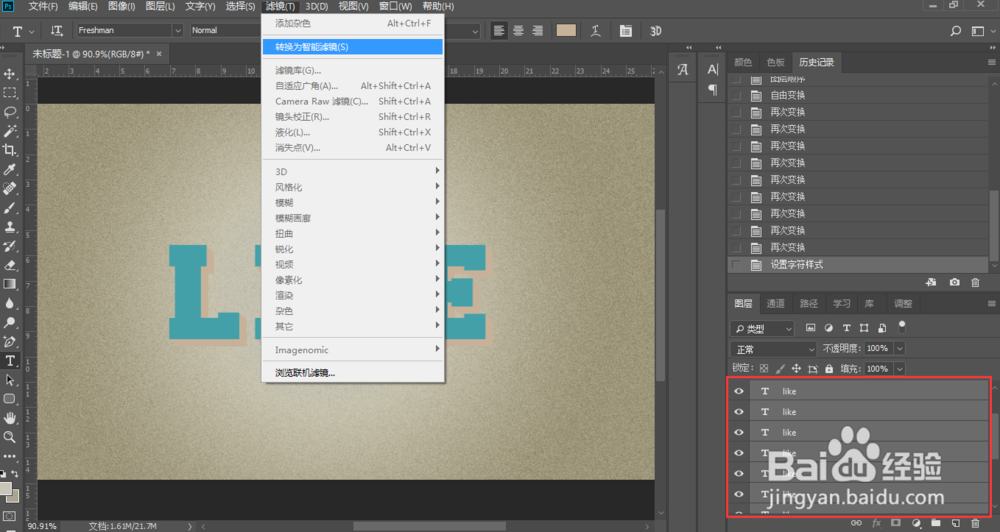1000x532 pixels.
Task: Select the Move tool
Action: click(x=10, y=74)
